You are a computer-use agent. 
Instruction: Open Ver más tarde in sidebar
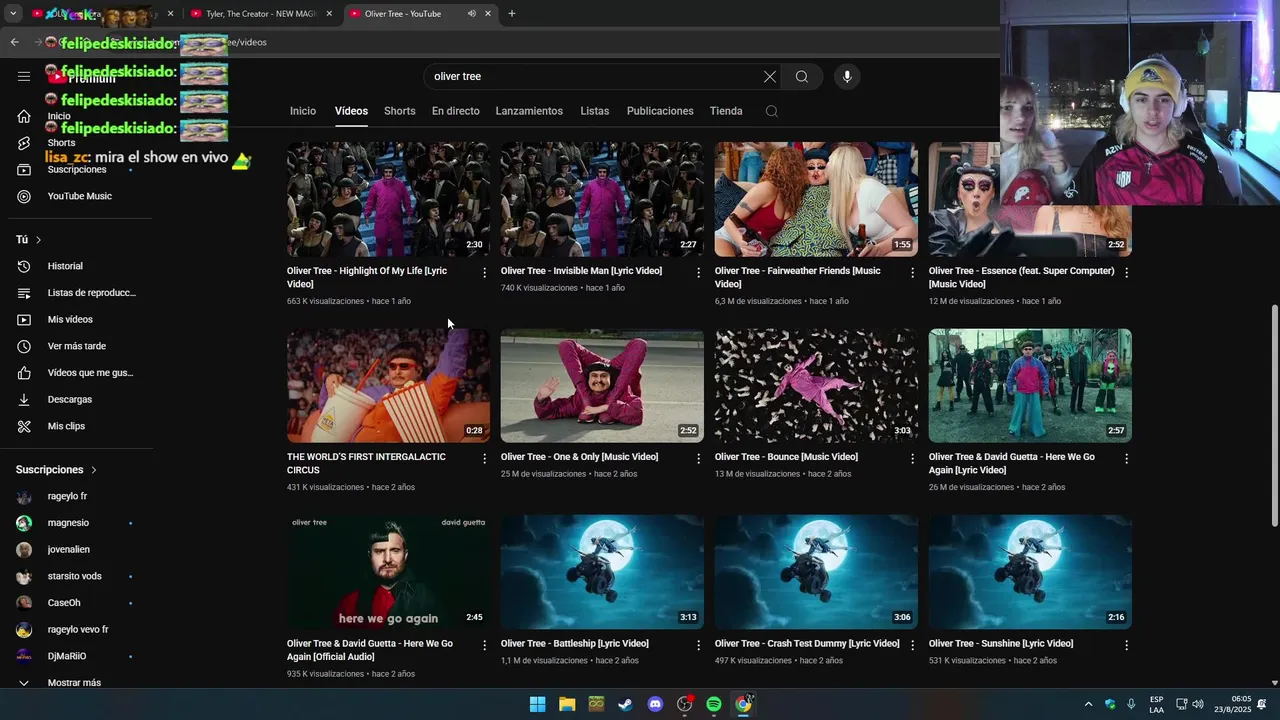point(76,346)
